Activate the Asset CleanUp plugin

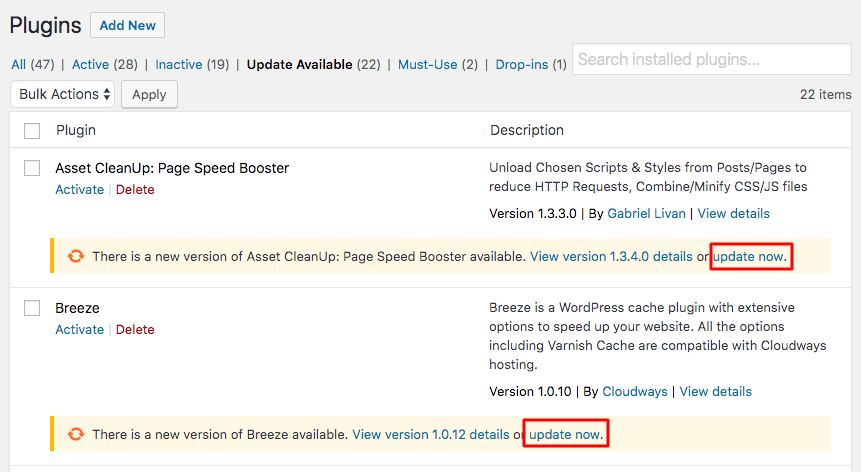click(x=80, y=189)
